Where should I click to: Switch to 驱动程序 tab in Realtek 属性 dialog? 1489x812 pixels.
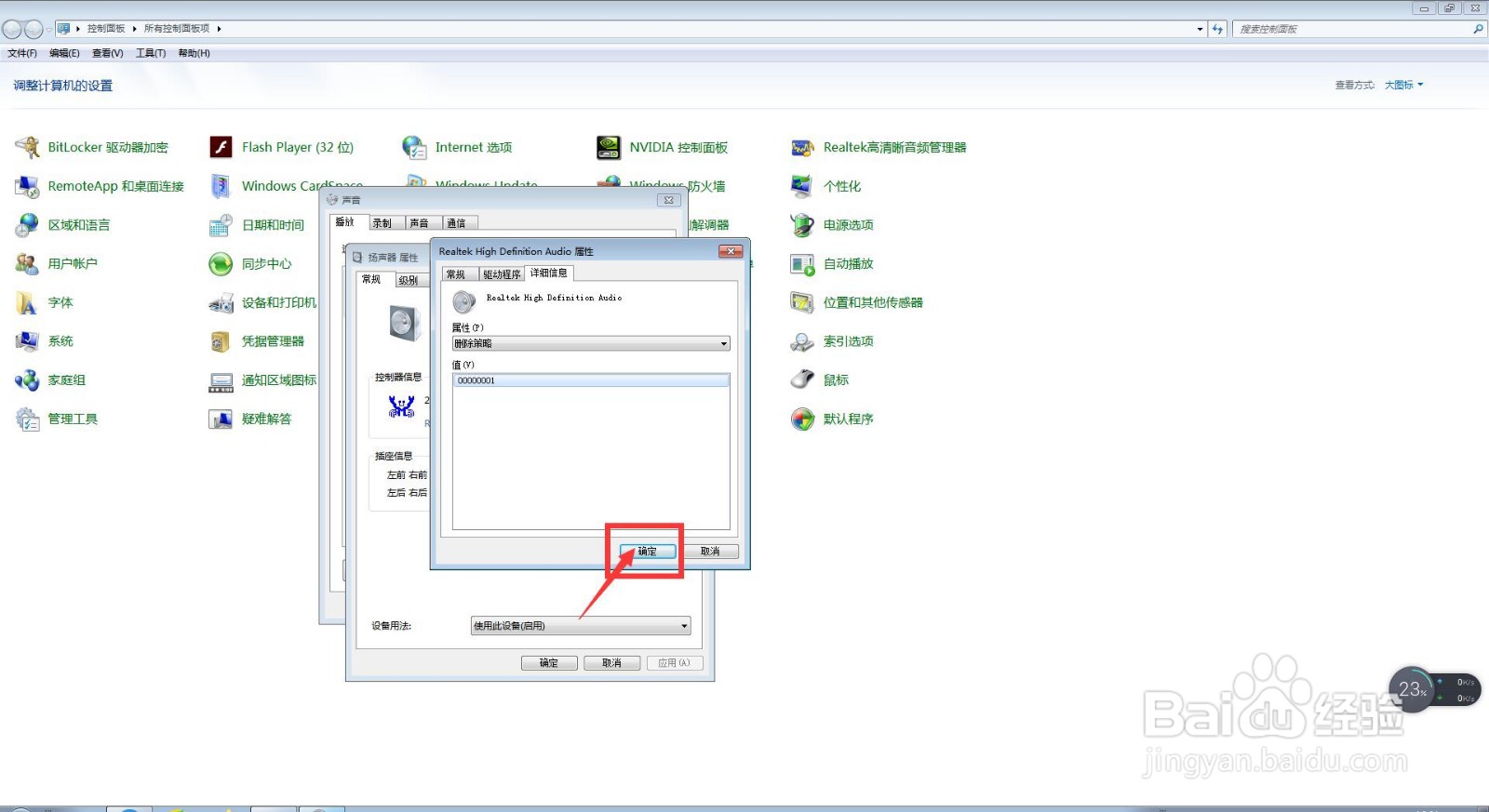pos(502,274)
